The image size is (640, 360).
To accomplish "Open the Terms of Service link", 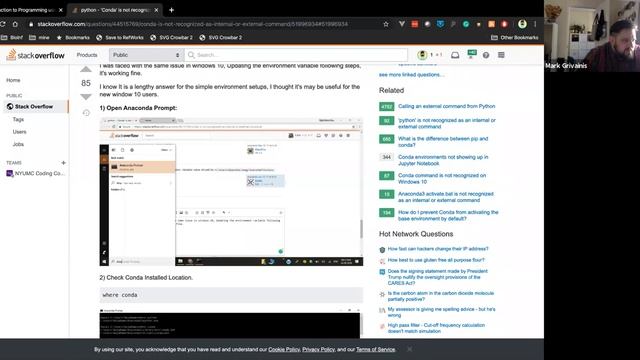I will 376,349.
